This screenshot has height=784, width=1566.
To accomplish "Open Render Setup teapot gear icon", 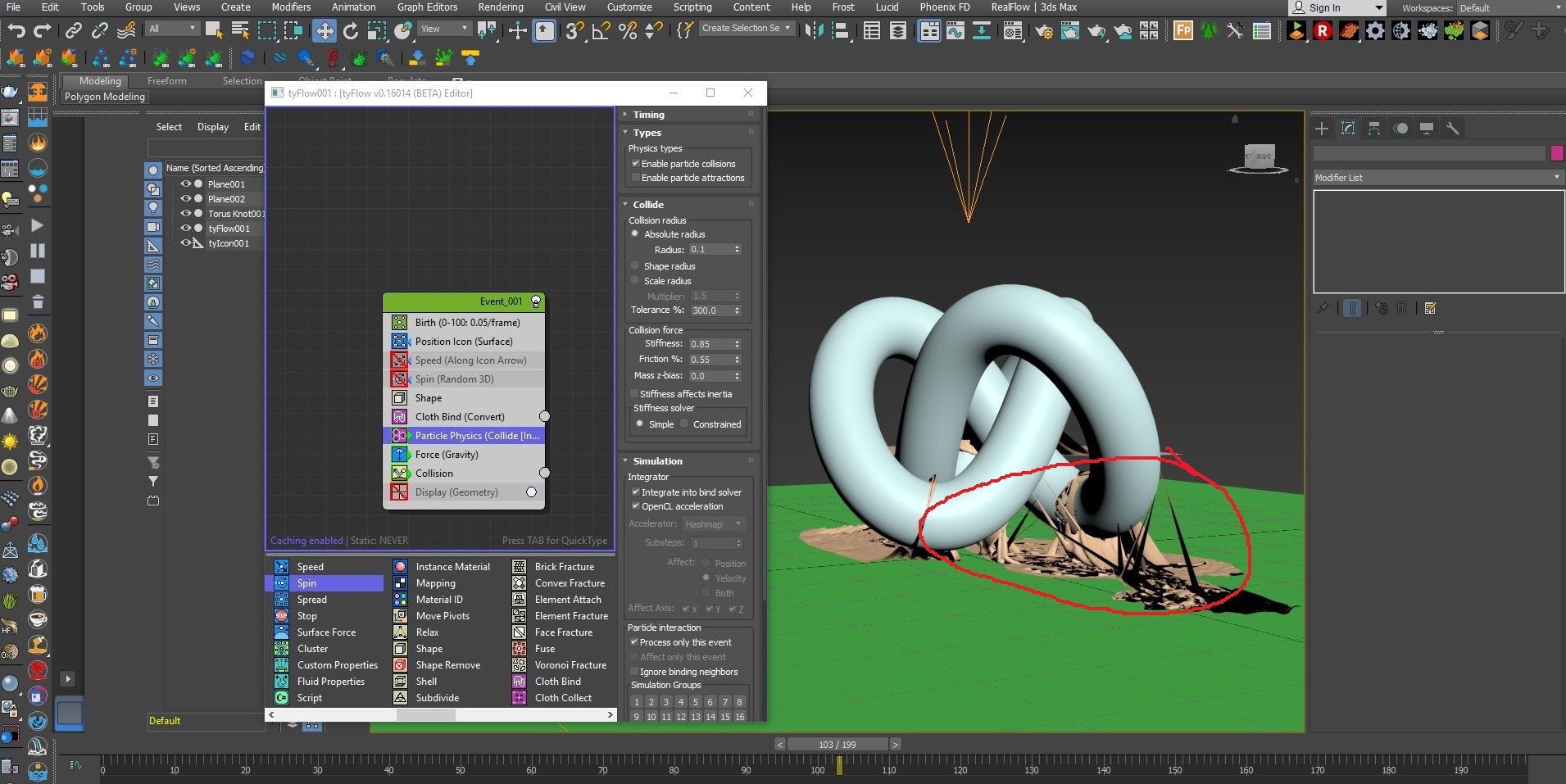I will (x=1044, y=31).
